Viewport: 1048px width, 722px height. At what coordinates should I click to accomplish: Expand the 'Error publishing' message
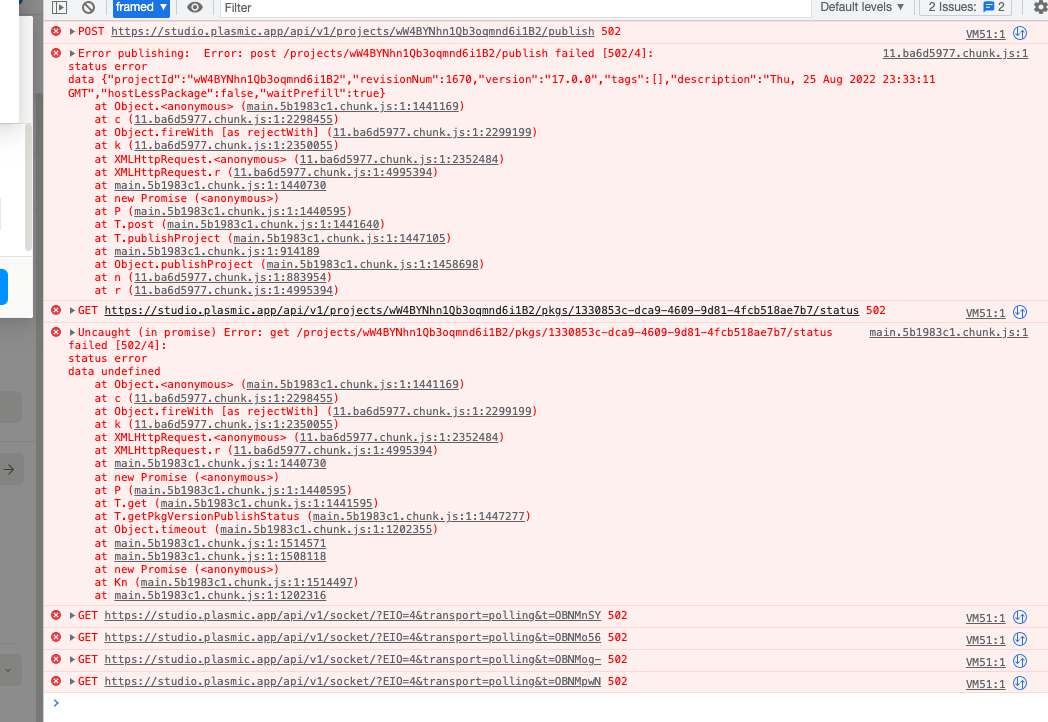[x=72, y=54]
